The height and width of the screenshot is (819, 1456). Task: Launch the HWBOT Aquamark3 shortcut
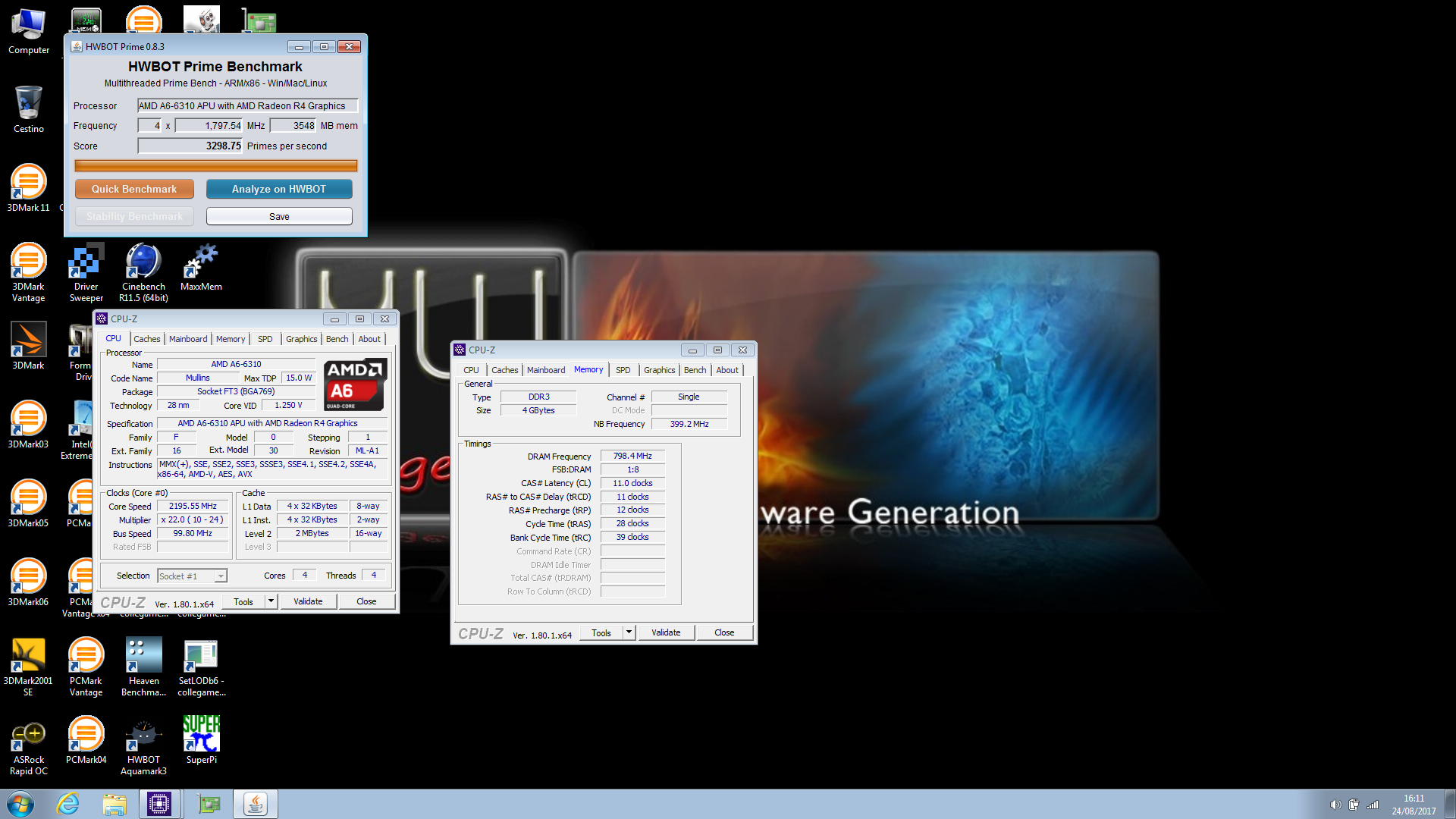coord(144,745)
